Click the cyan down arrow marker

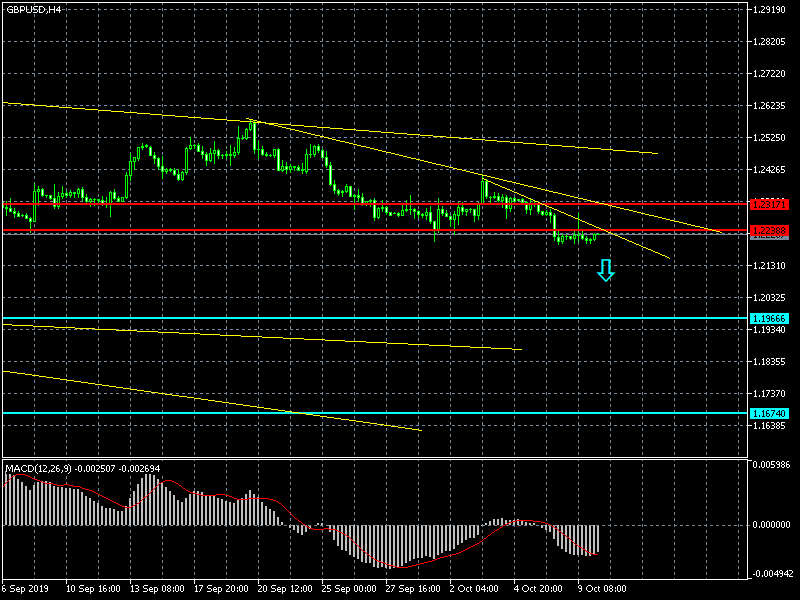pos(606,270)
